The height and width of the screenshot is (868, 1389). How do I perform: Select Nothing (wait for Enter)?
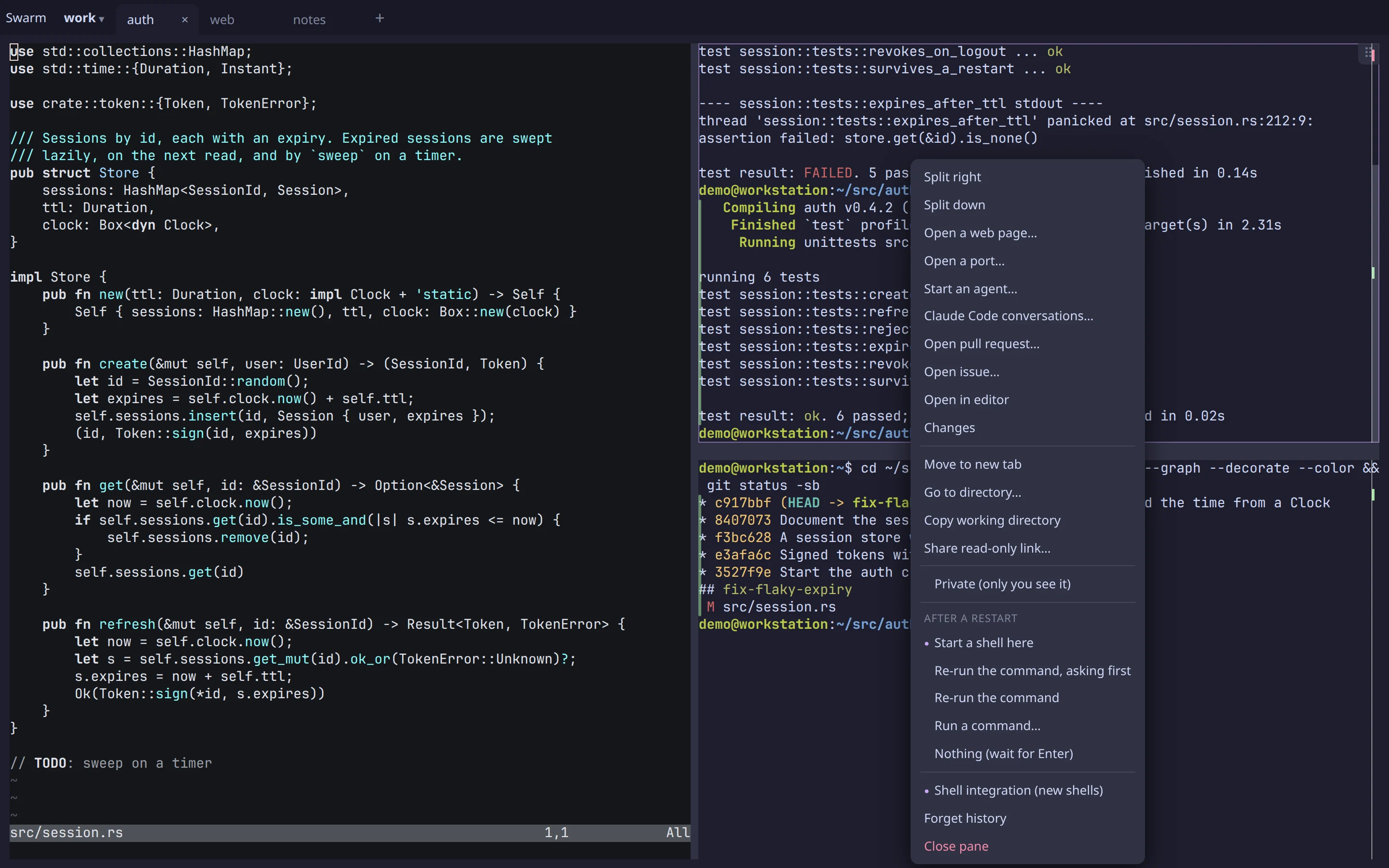point(1027,754)
